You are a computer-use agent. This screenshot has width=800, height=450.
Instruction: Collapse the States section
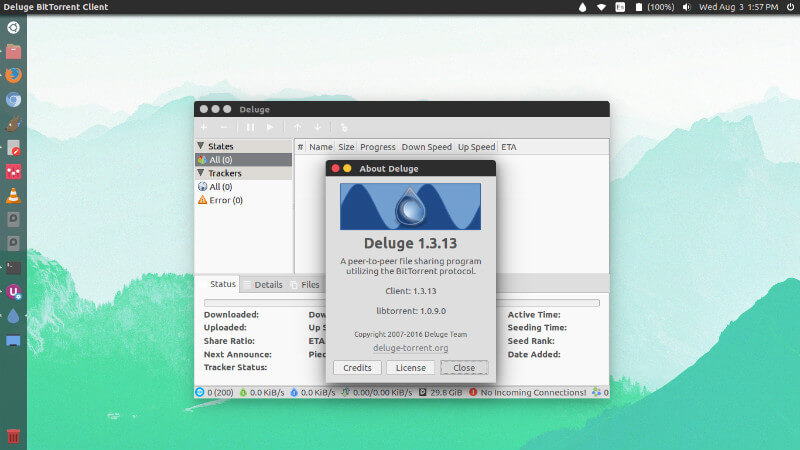200,147
